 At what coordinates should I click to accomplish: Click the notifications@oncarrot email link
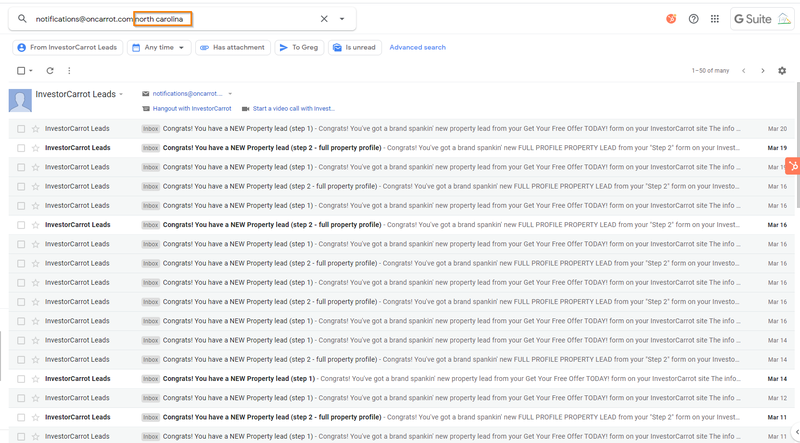pyautogui.click(x=187, y=94)
